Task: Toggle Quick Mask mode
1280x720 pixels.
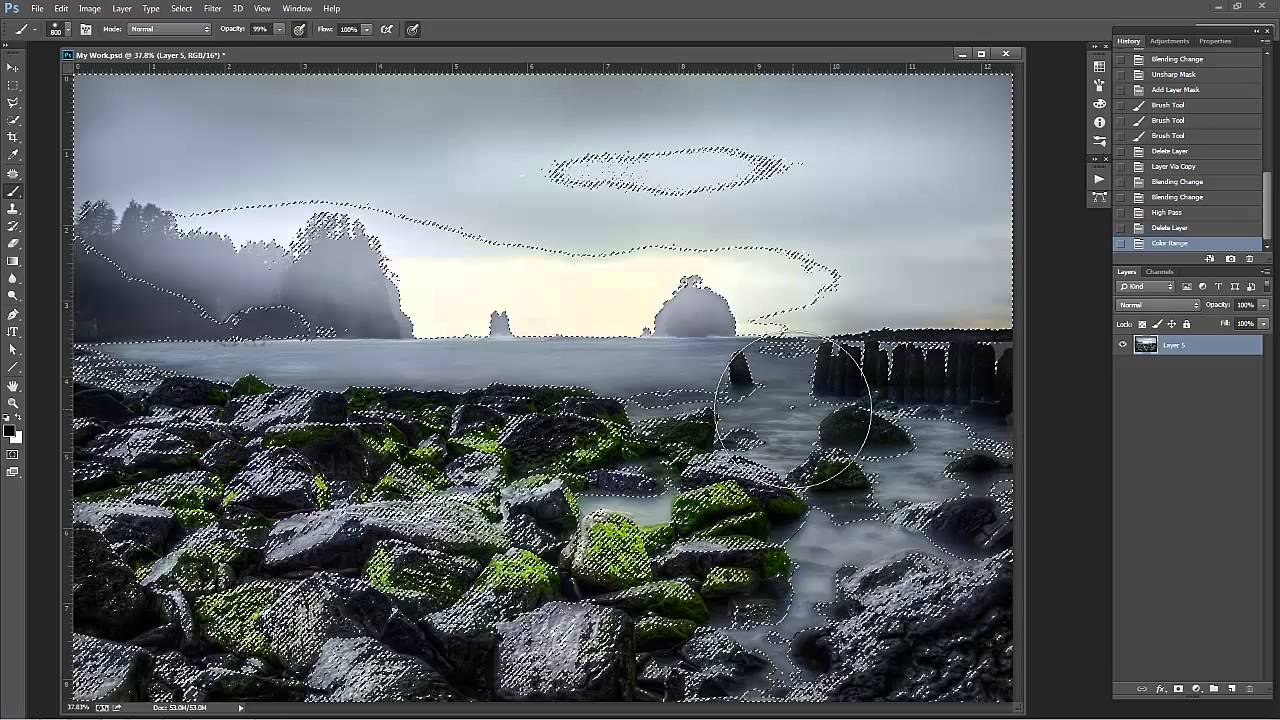Action: coord(13,455)
